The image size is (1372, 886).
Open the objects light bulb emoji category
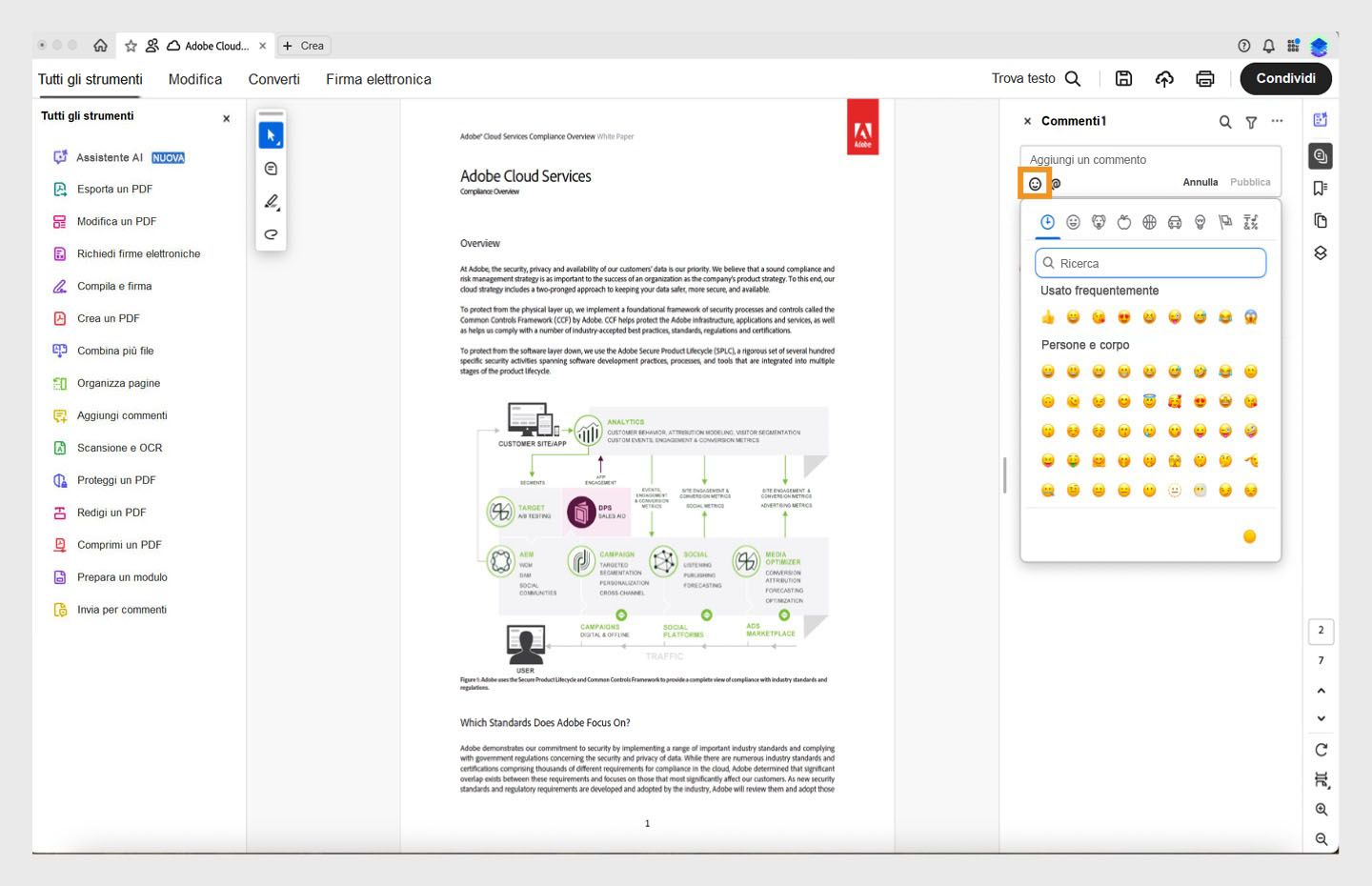point(1200,222)
